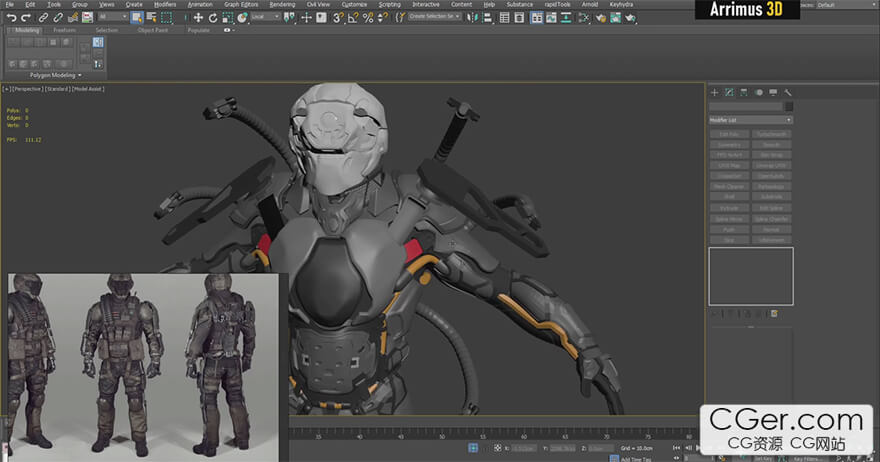Click the TurboSmooth modifier button
880x462 pixels.
tap(771, 134)
